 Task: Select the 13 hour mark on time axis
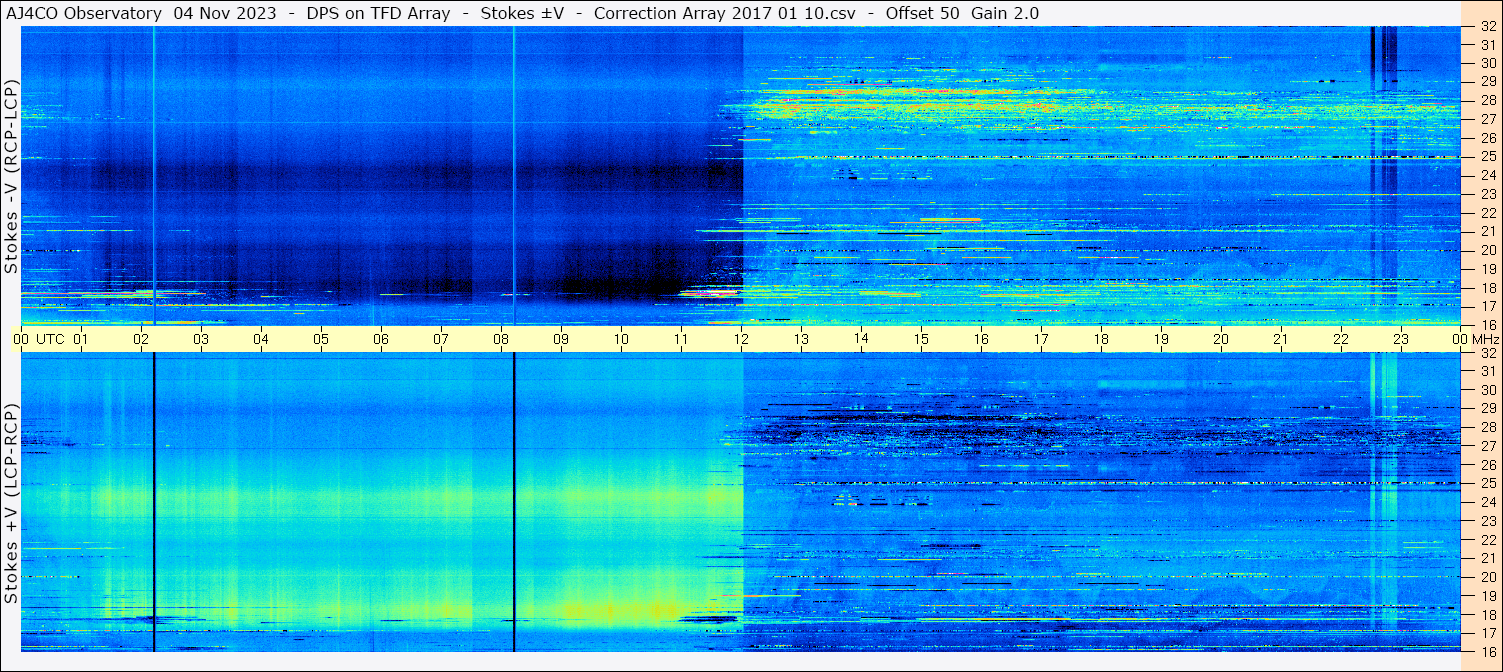coord(801,340)
